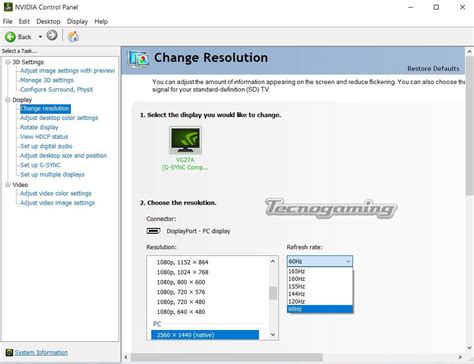Viewport: 474px width, 364px height.
Task: Select Change resolution in task tree
Action: 45,108
